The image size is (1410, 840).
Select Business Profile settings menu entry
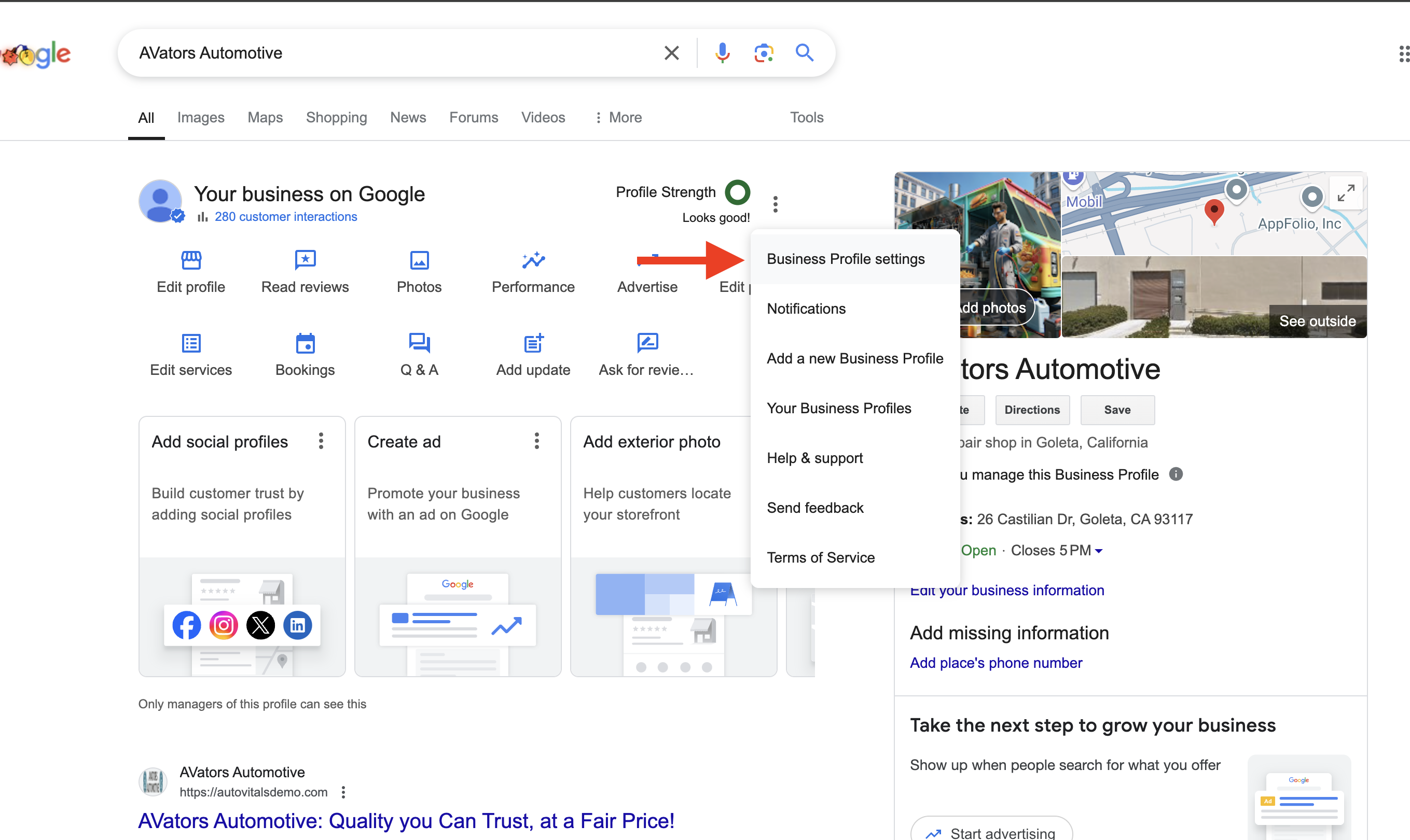click(855, 259)
